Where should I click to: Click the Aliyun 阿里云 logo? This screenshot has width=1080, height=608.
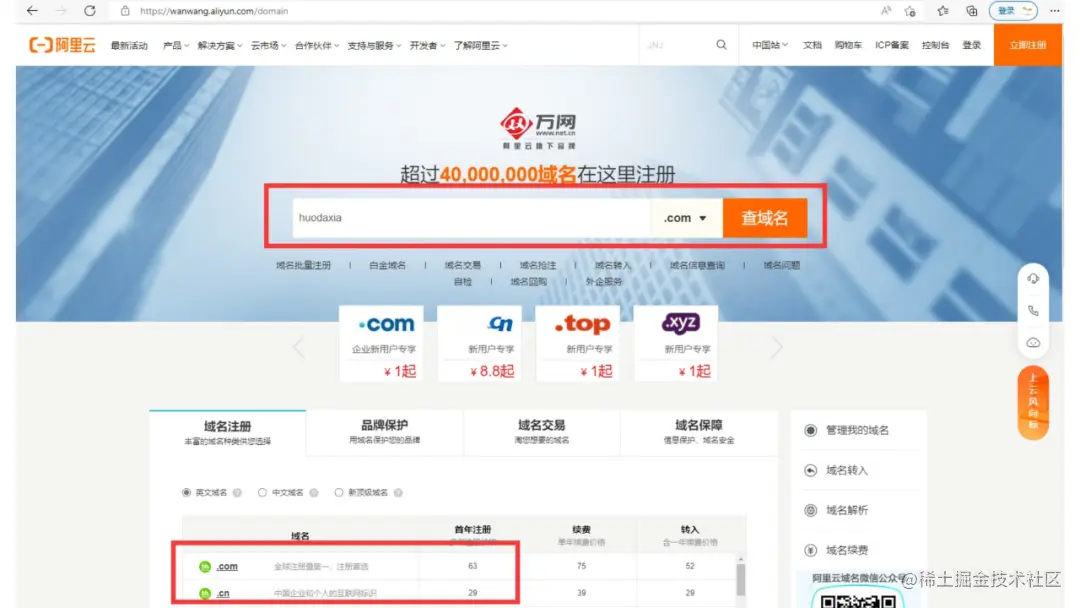point(62,45)
